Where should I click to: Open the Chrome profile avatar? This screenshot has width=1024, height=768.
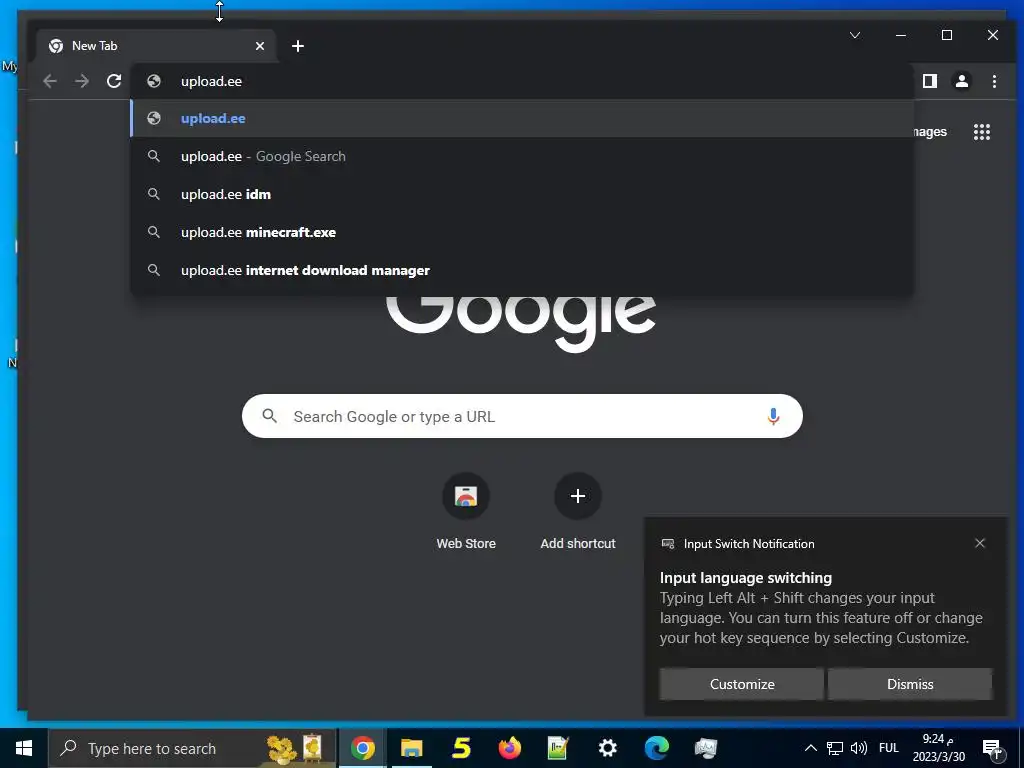click(962, 81)
